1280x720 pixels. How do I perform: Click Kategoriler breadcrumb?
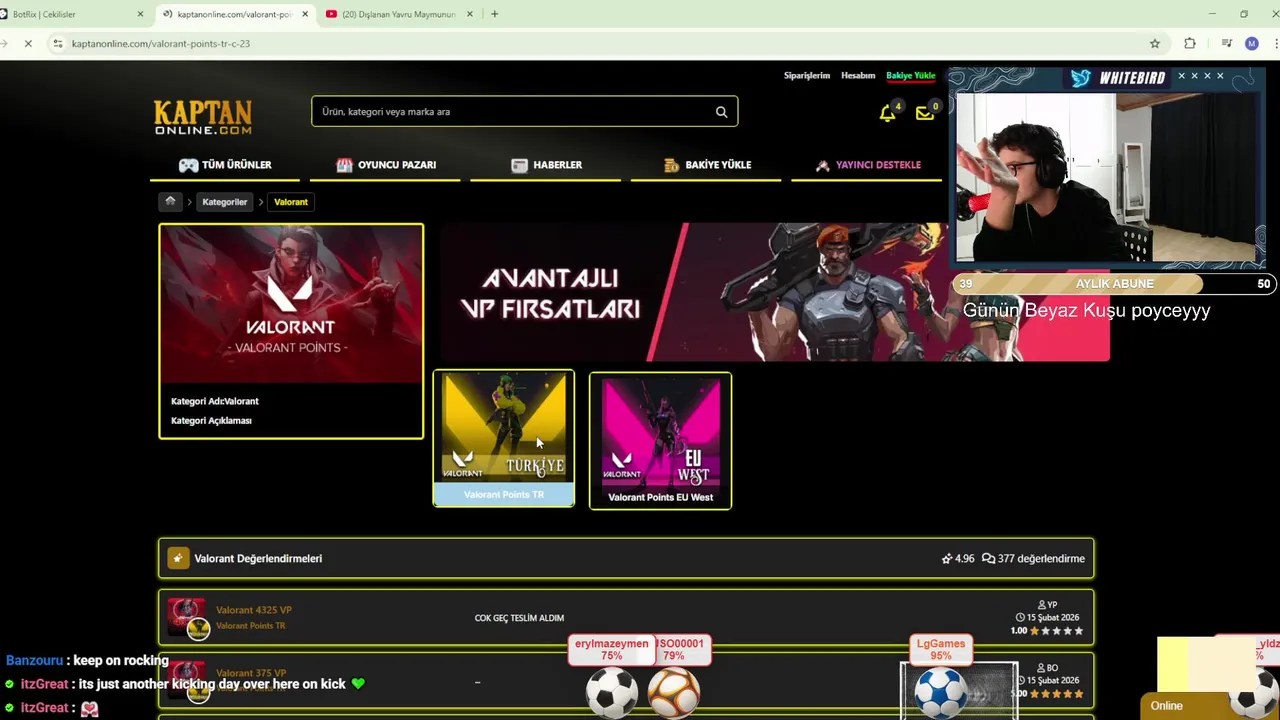click(x=224, y=202)
